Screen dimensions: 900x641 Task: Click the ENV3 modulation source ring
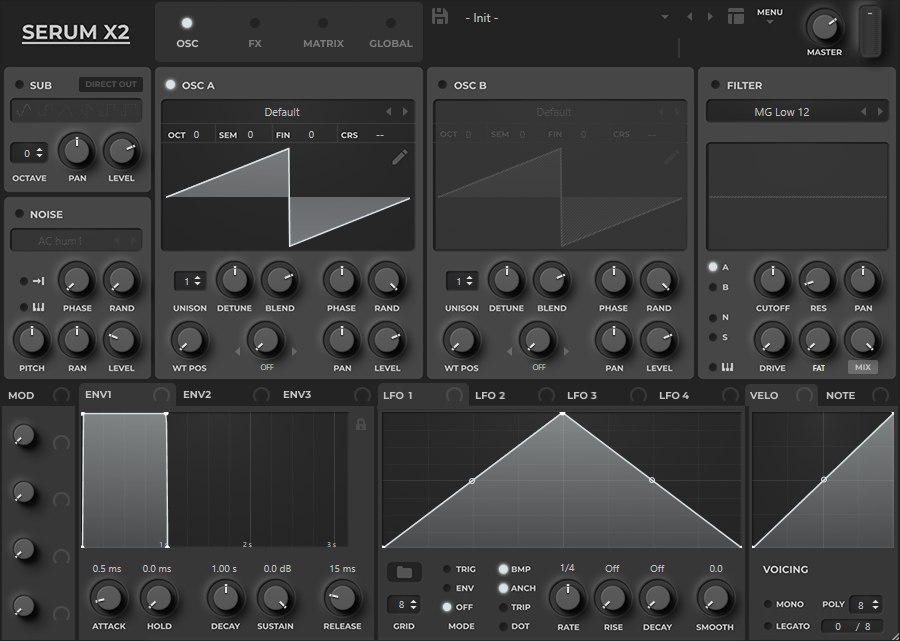pos(362,395)
